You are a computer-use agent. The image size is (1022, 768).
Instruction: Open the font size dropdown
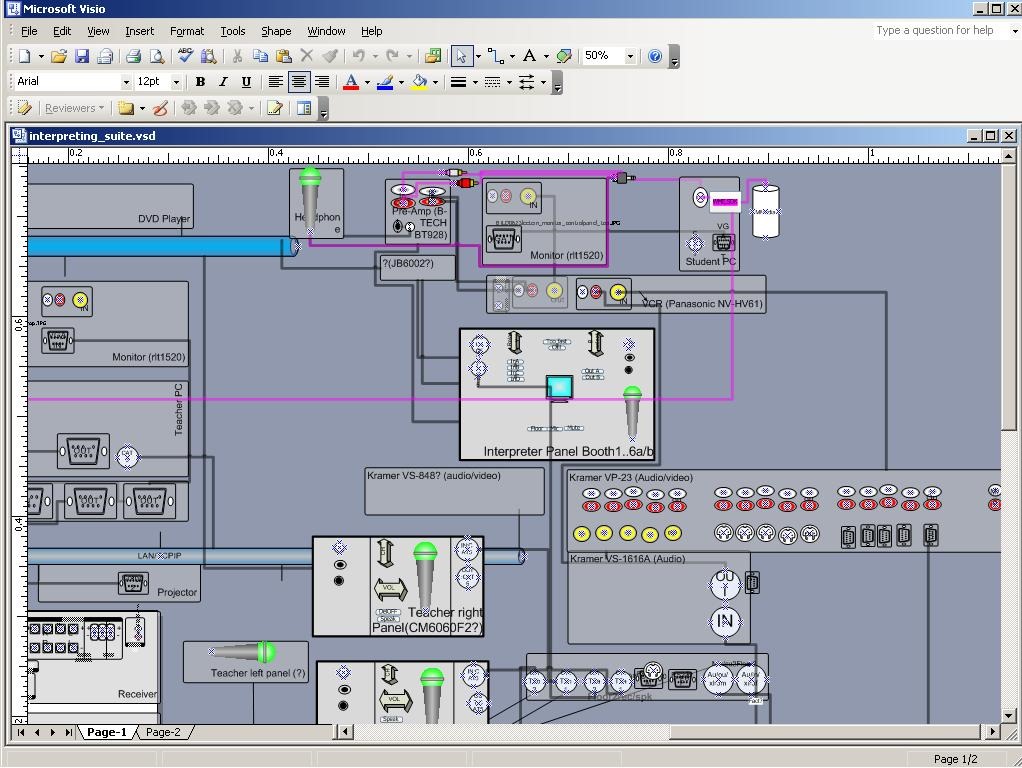point(177,82)
